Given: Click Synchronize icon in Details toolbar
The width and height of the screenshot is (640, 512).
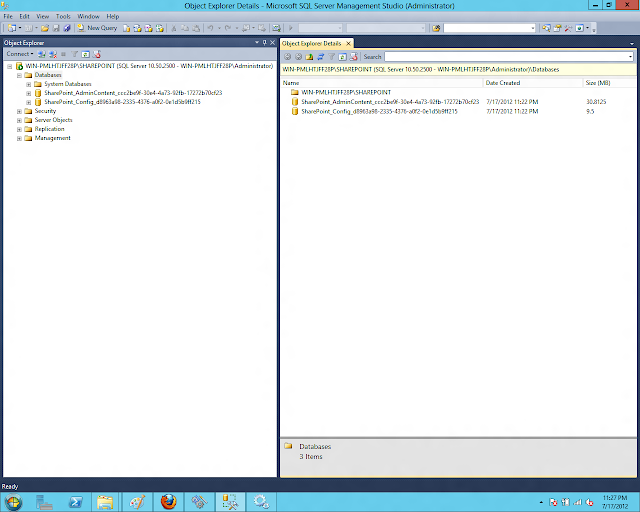Looking at the screenshot, I should click(x=320, y=57).
